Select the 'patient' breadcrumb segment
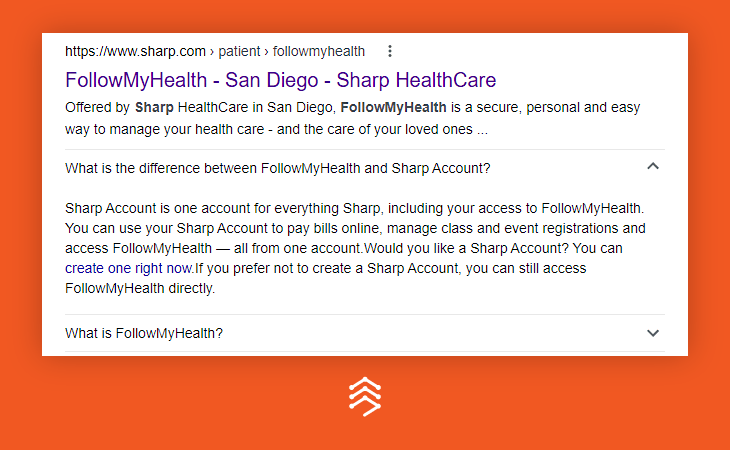The image size is (730, 450). tap(239, 51)
